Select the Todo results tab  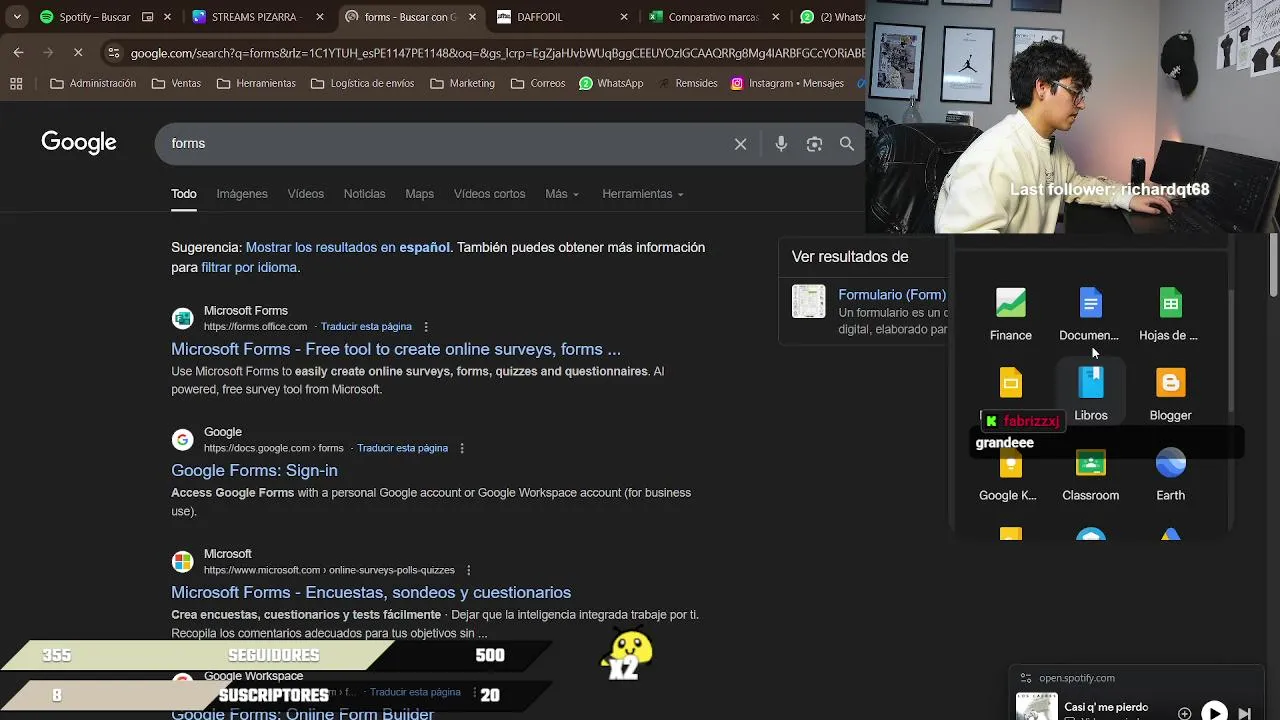point(183,194)
